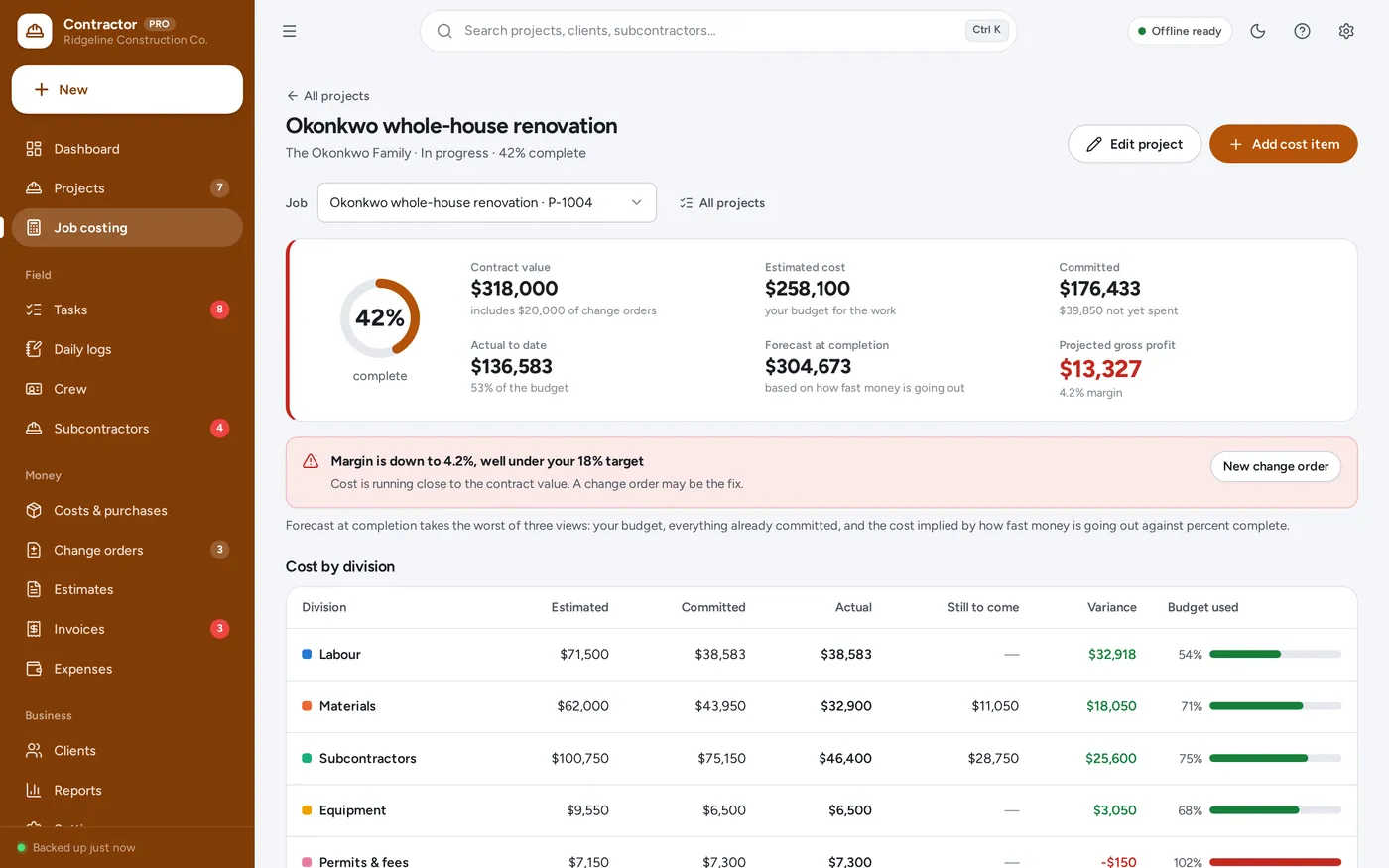Click All projects list toggle beside Job
Screen dimensions: 1389x868
click(722, 203)
